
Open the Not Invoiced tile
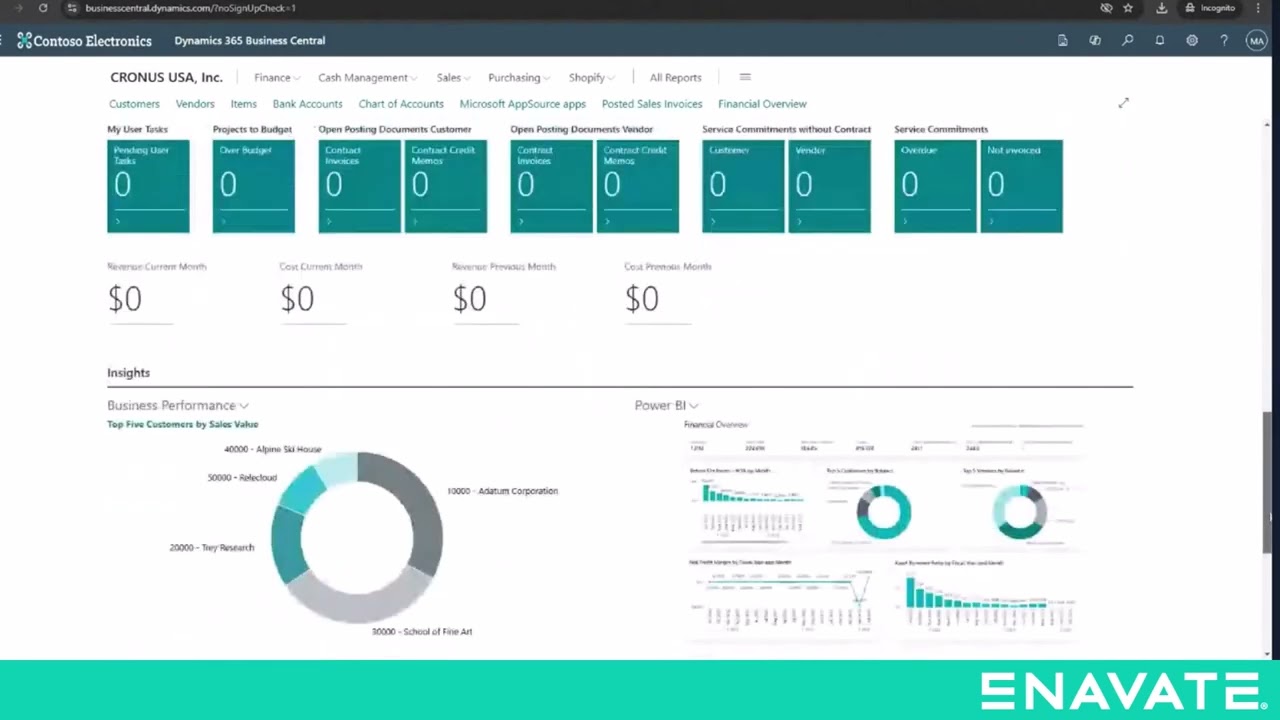[1022, 186]
